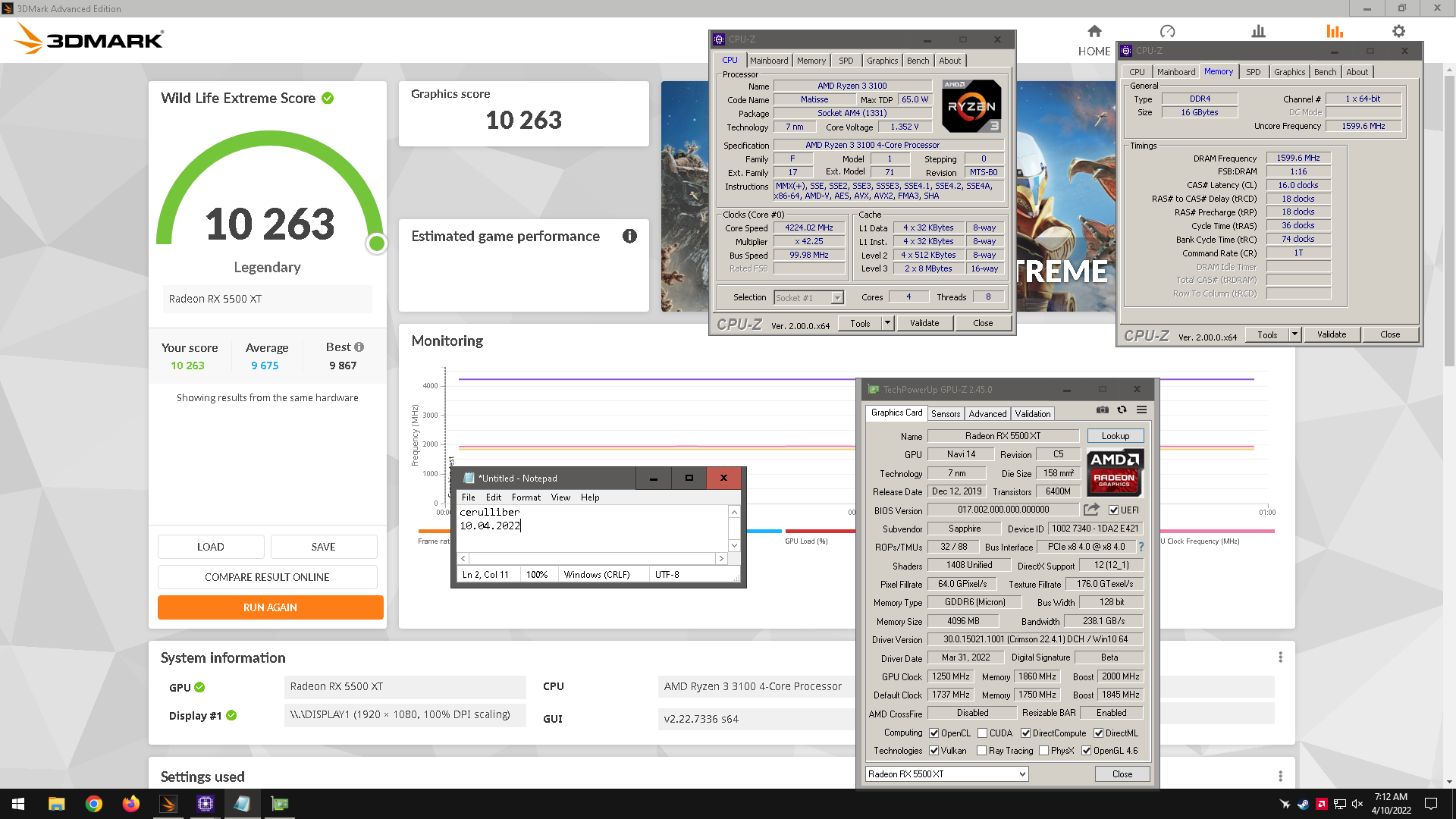This screenshot has height=819, width=1456.
Task: Open the 3DMark Benchmarks gauge icon
Action: [x=1167, y=31]
